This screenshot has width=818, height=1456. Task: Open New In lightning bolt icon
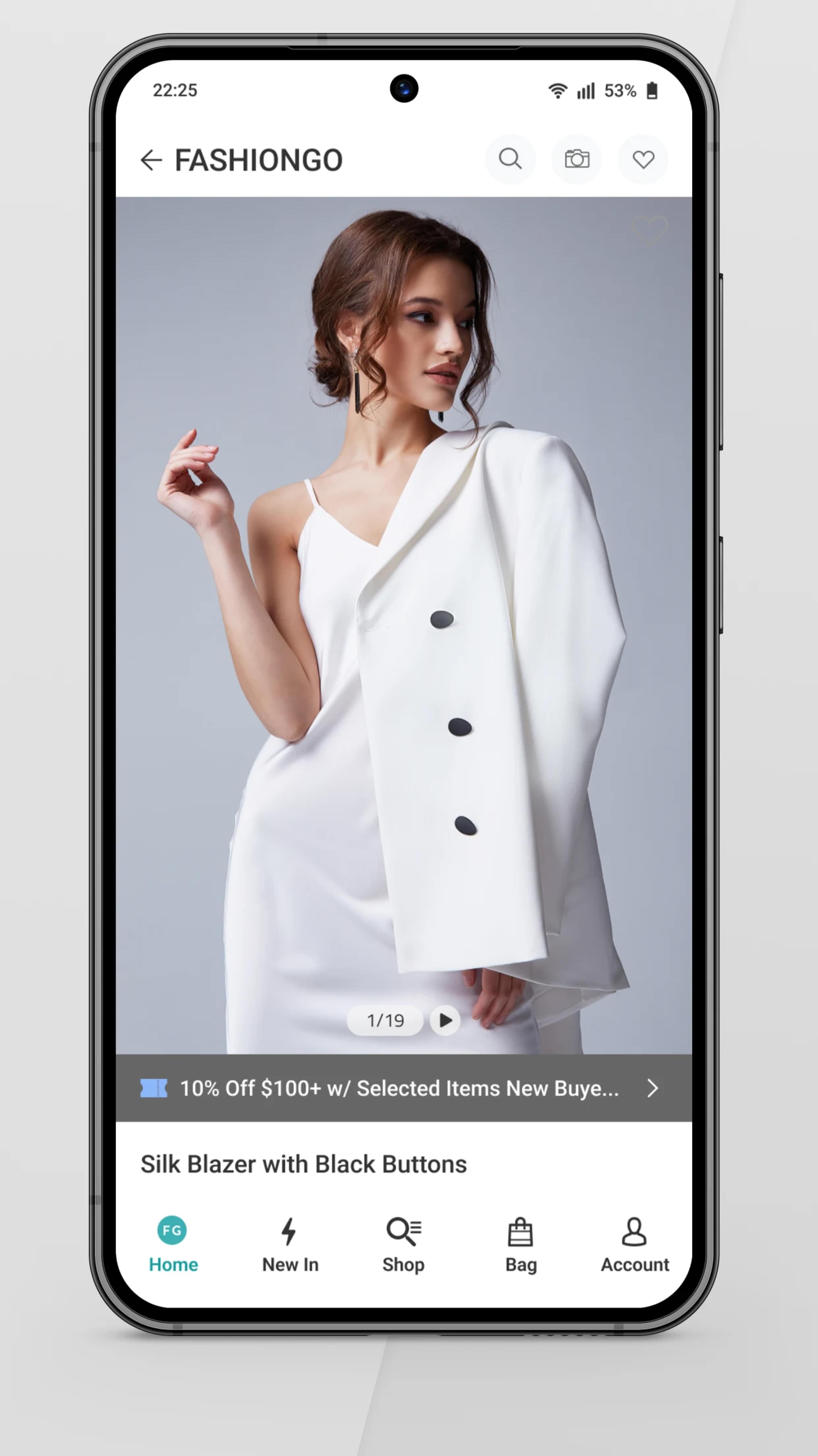pyautogui.click(x=289, y=1232)
